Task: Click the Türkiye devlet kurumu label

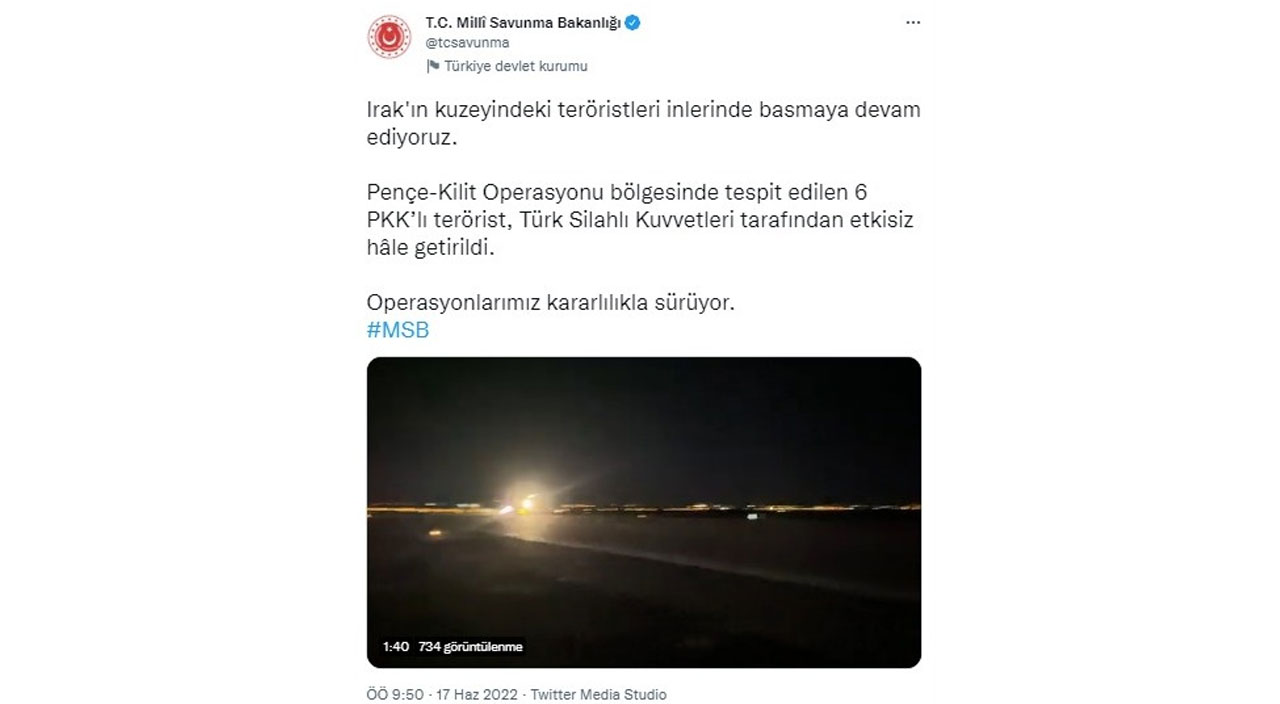Action: click(x=516, y=66)
